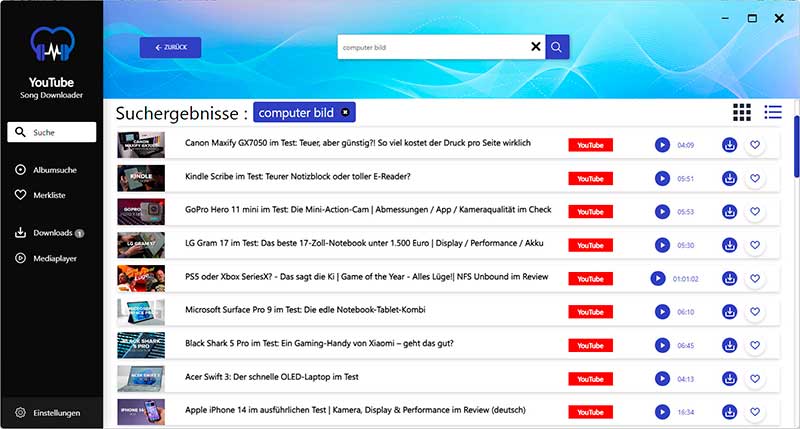Screen dimensions: 800x429
Task: Play the LG Gram 17 video
Action: click(x=662, y=245)
